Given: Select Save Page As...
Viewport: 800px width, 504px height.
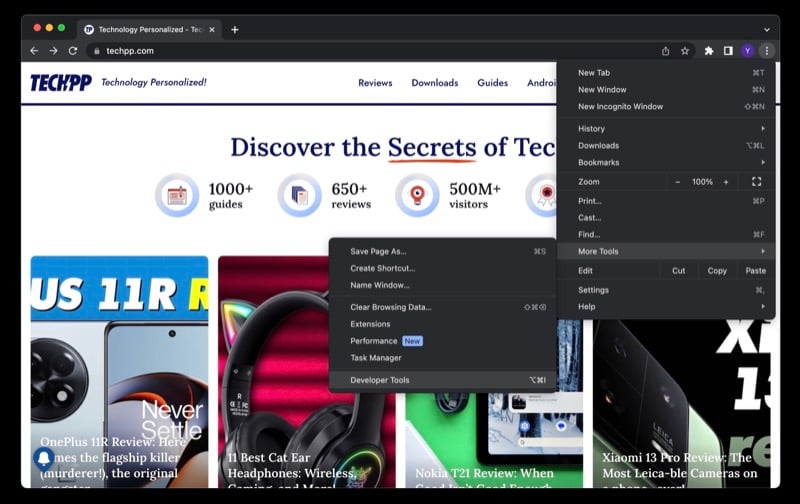Looking at the screenshot, I should tap(442, 251).
